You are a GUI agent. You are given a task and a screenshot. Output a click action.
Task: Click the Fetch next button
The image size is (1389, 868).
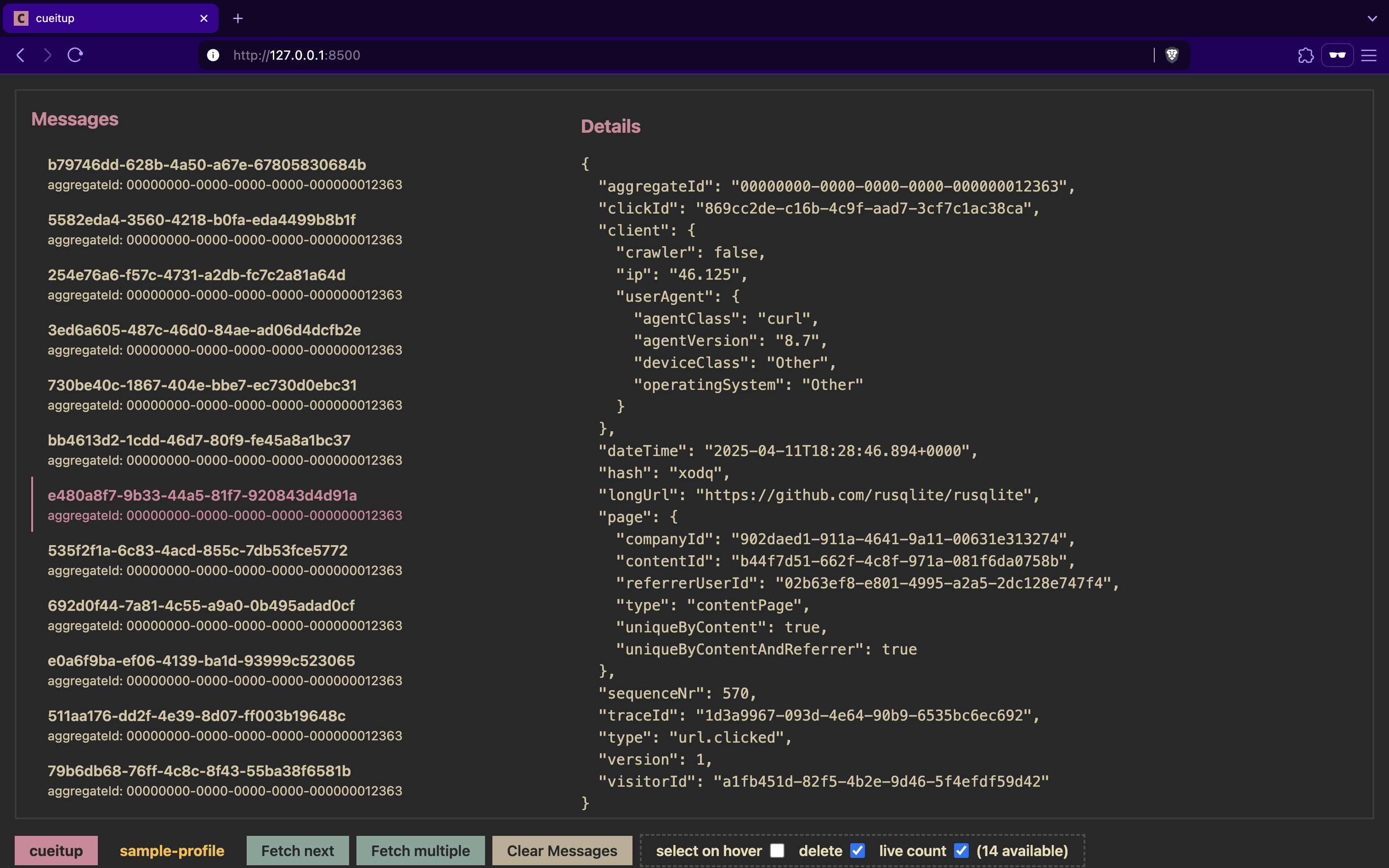pyautogui.click(x=297, y=850)
